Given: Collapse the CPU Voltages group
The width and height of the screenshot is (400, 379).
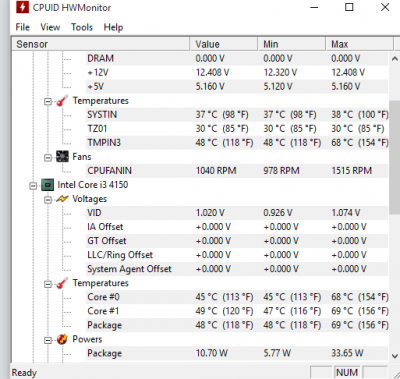Looking at the screenshot, I should pos(48,199).
